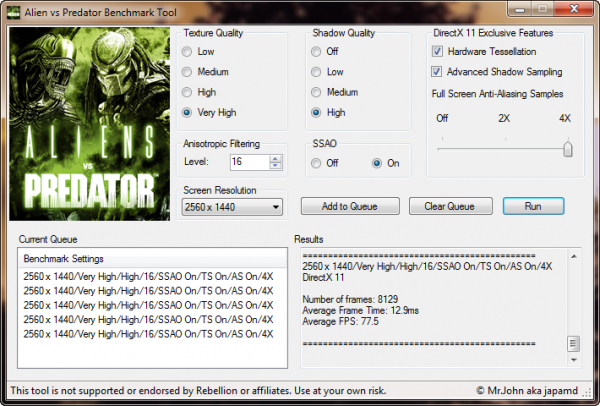600x406 pixels.
Task: Select the first queue entry
Action: [148, 276]
